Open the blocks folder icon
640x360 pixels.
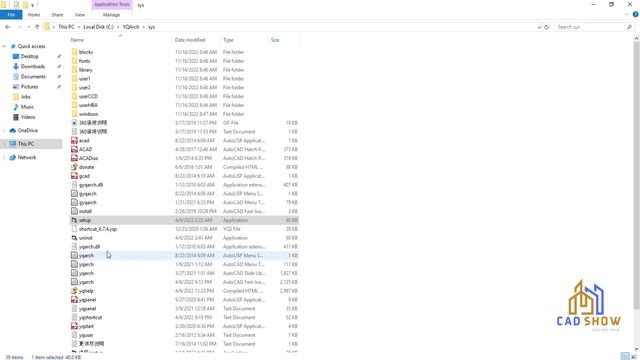pos(74,52)
